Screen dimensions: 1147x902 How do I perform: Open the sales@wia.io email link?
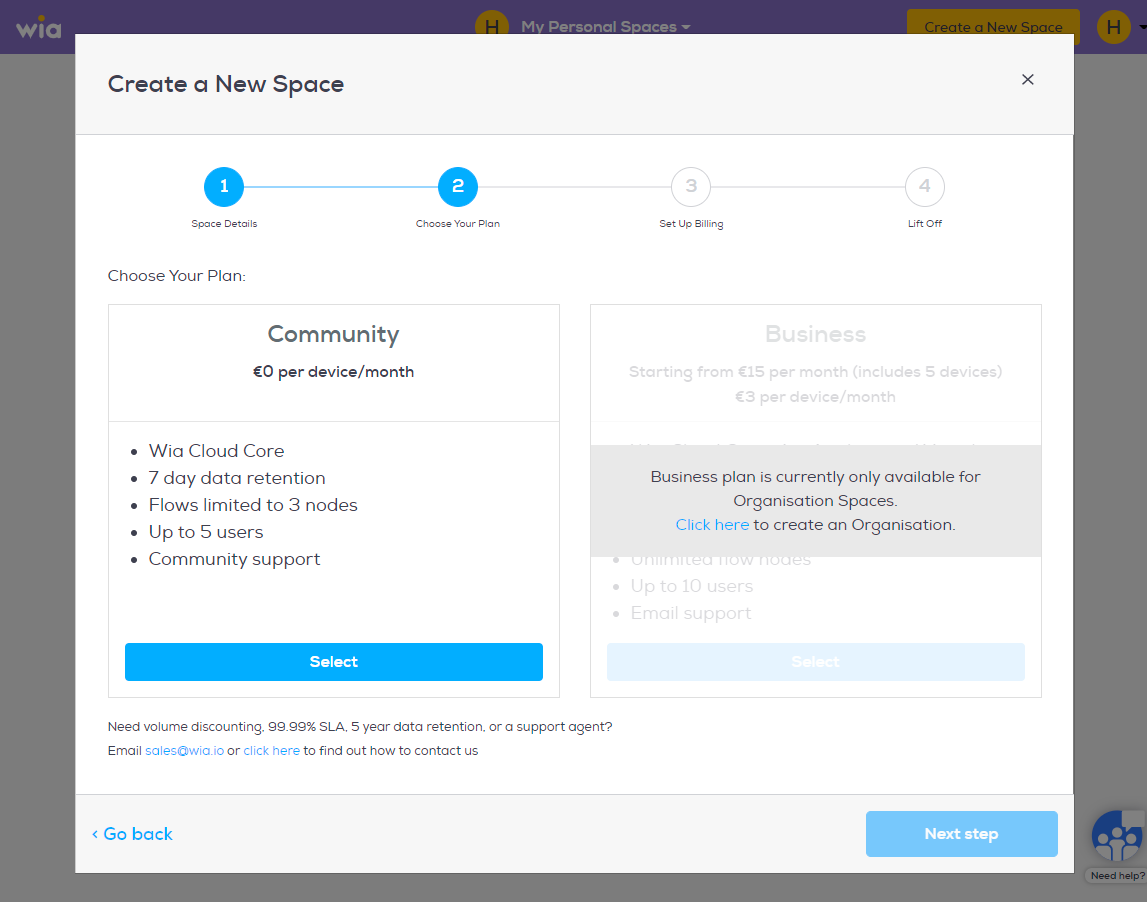coord(184,751)
